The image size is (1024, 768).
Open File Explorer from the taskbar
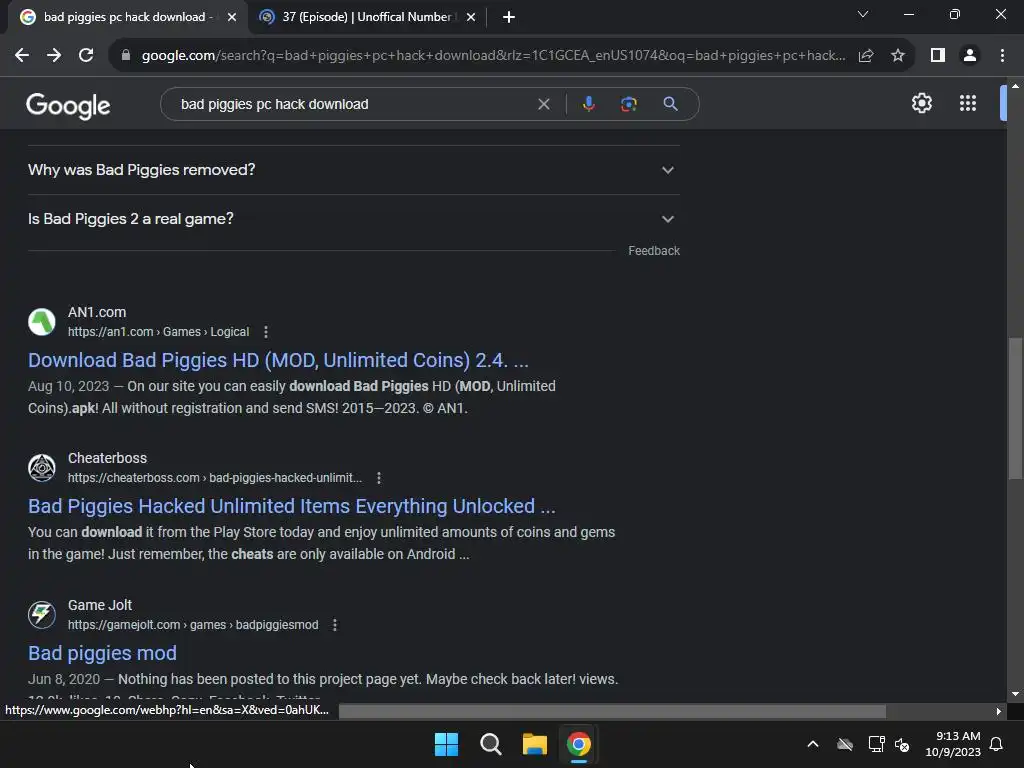pos(534,744)
